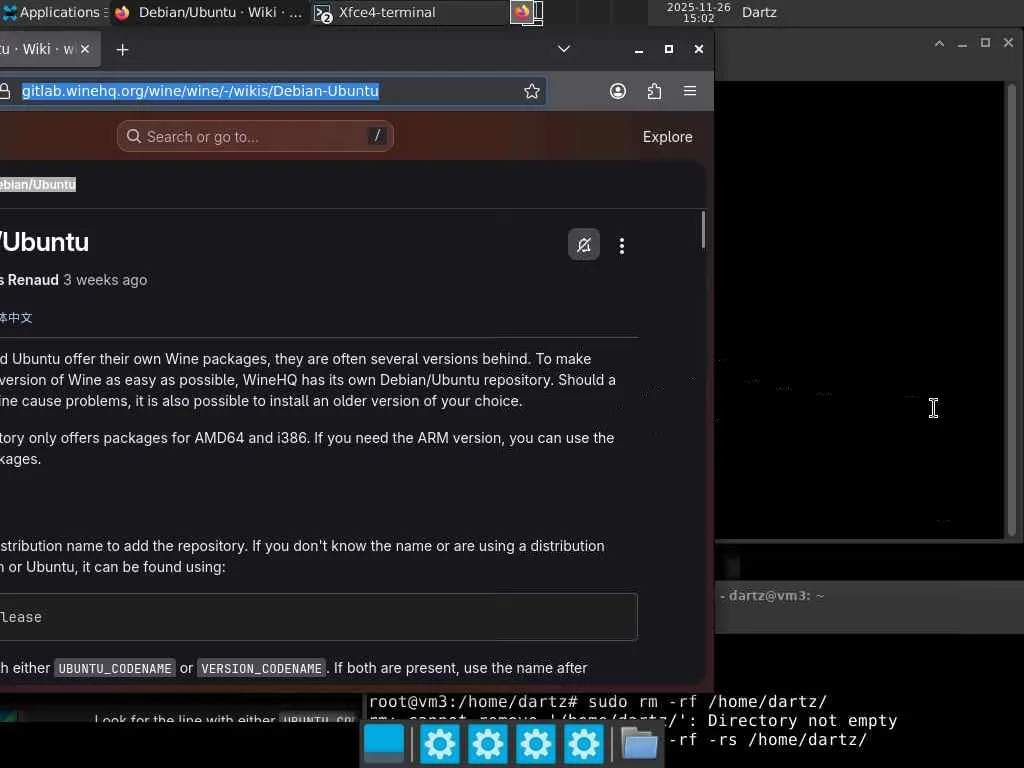Bookmark this page with the star icon
Viewport: 1024px width, 768px height.
[x=532, y=91]
